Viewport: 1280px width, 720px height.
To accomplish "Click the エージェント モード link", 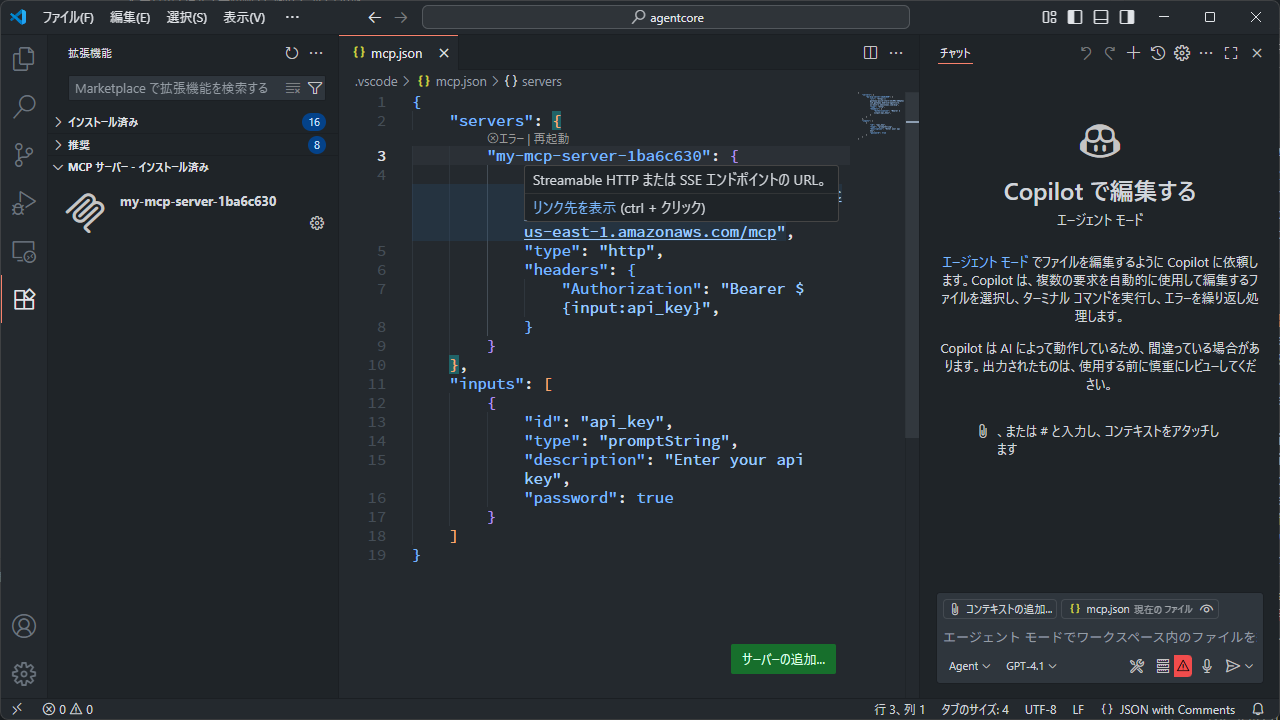I will (985, 262).
